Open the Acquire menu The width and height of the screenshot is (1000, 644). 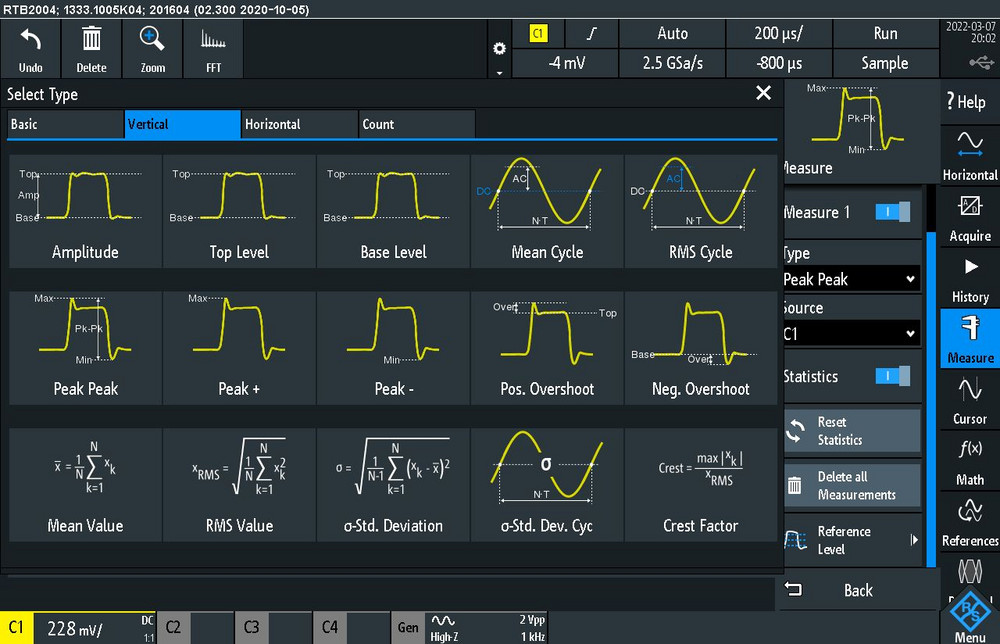[970, 217]
